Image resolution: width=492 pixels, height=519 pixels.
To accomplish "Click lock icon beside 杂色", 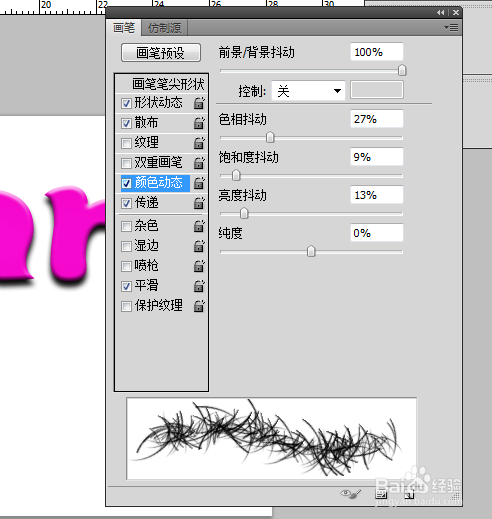I will click(199, 226).
